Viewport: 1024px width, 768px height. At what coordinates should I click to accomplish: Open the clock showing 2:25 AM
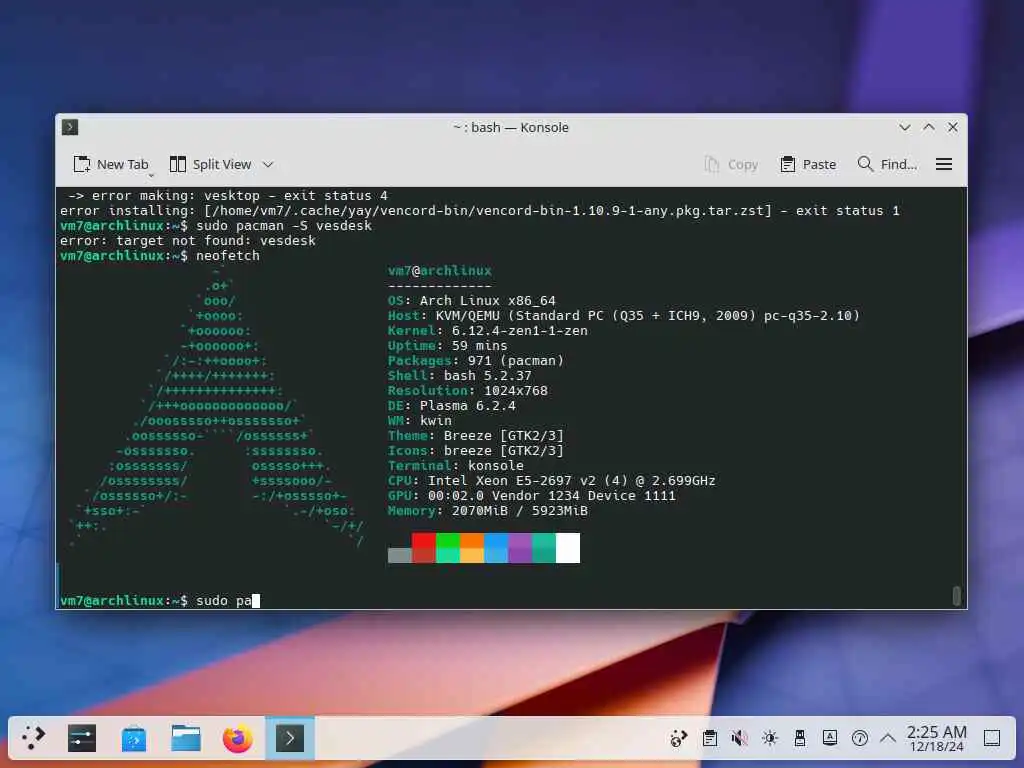tap(936, 738)
